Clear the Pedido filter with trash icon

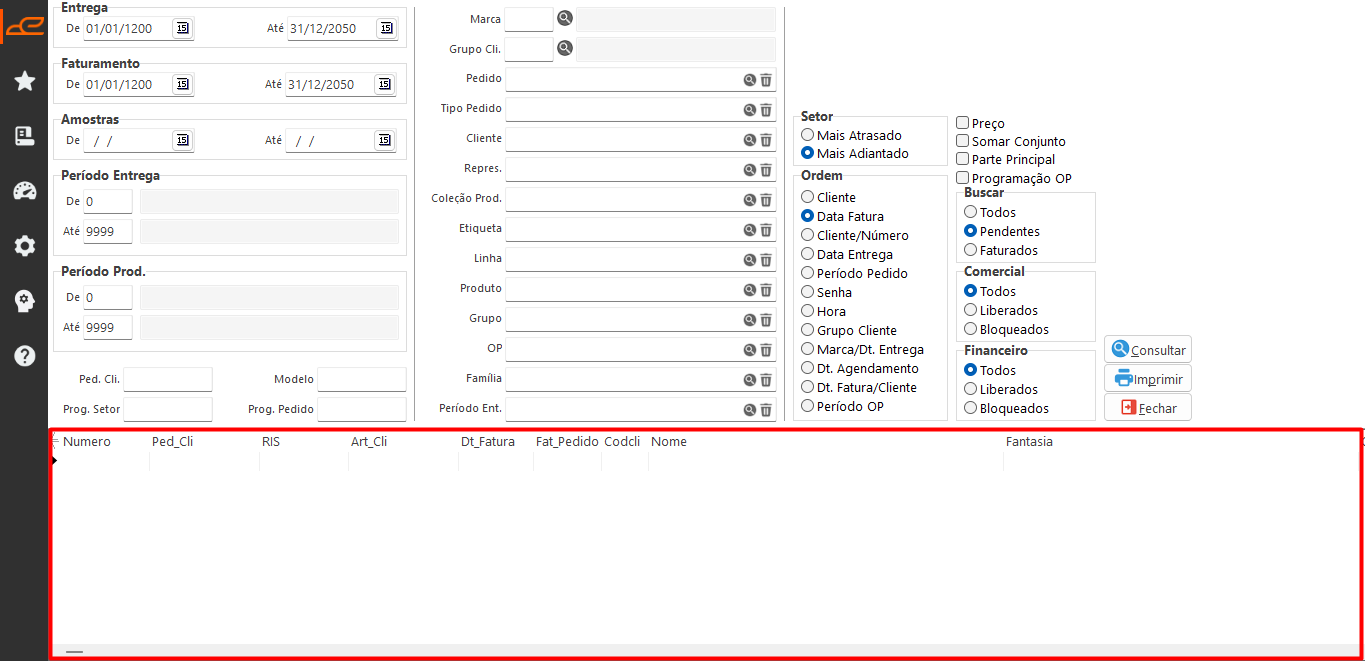pos(766,80)
